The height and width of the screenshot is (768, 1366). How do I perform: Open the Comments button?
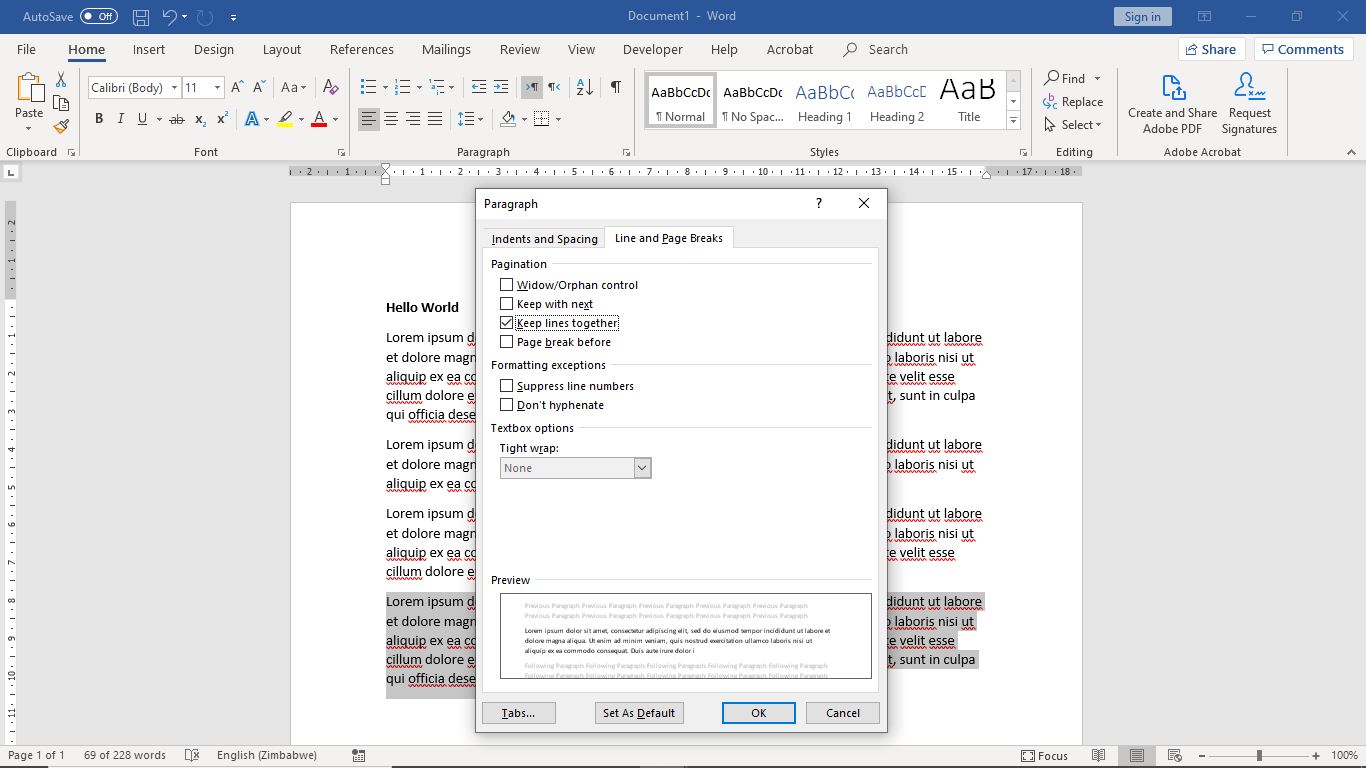pos(1304,49)
